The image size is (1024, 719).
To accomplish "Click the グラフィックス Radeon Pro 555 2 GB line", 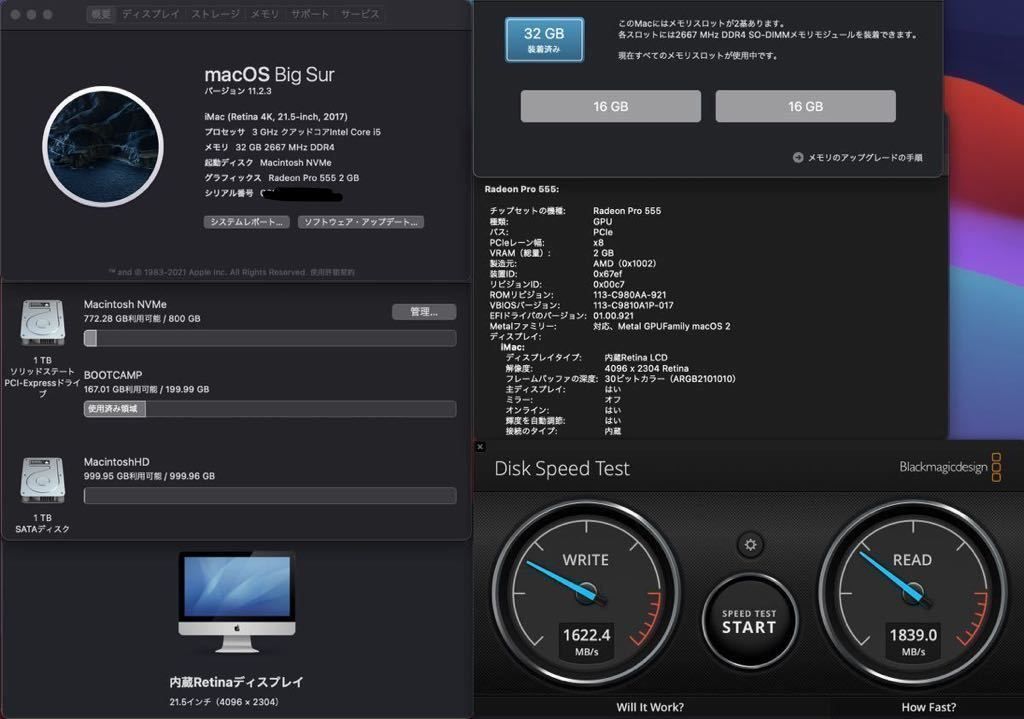I will pyautogui.click(x=281, y=178).
